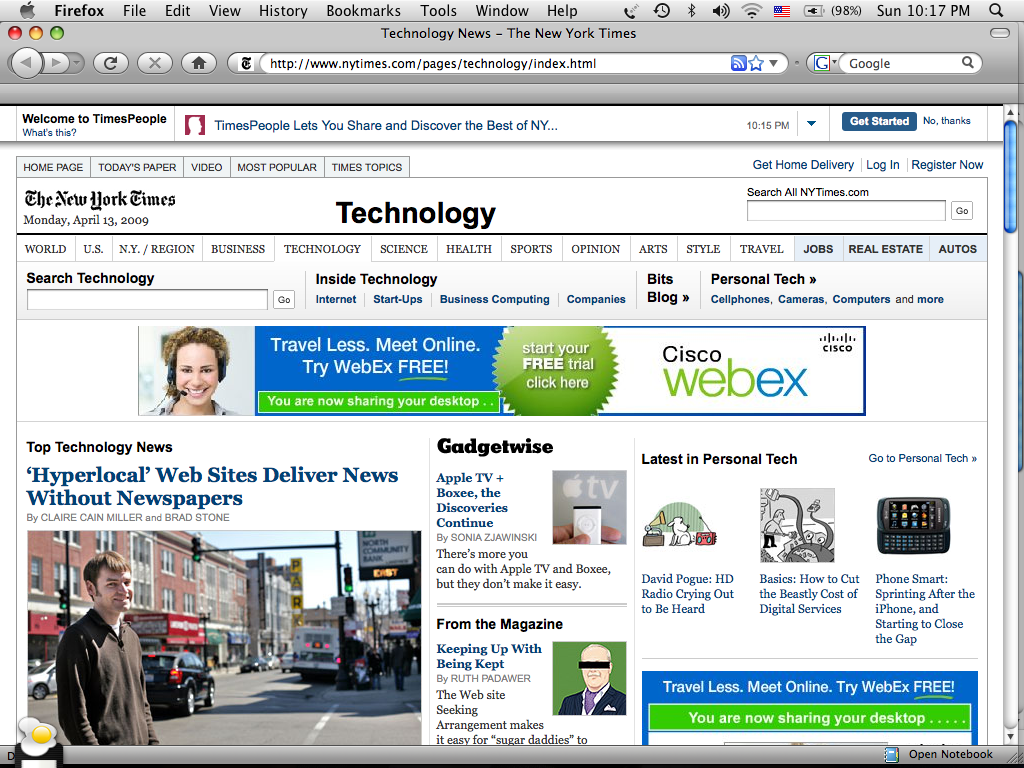Open the Apple menu
Viewport: 1024px width, 768px height.
pyautogui.click(x=27, y=10)
